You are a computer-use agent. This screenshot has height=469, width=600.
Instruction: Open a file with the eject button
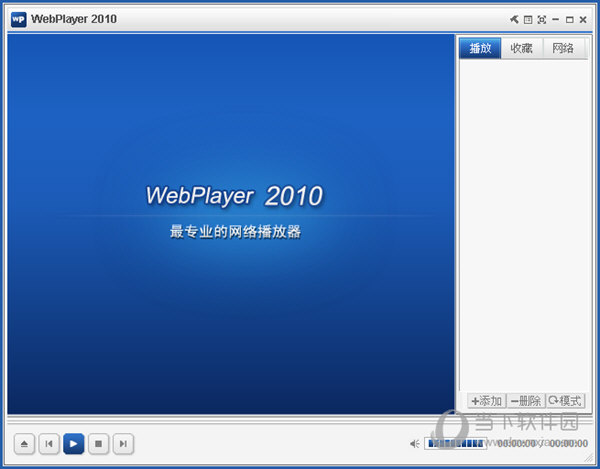[x=24, y=444]
